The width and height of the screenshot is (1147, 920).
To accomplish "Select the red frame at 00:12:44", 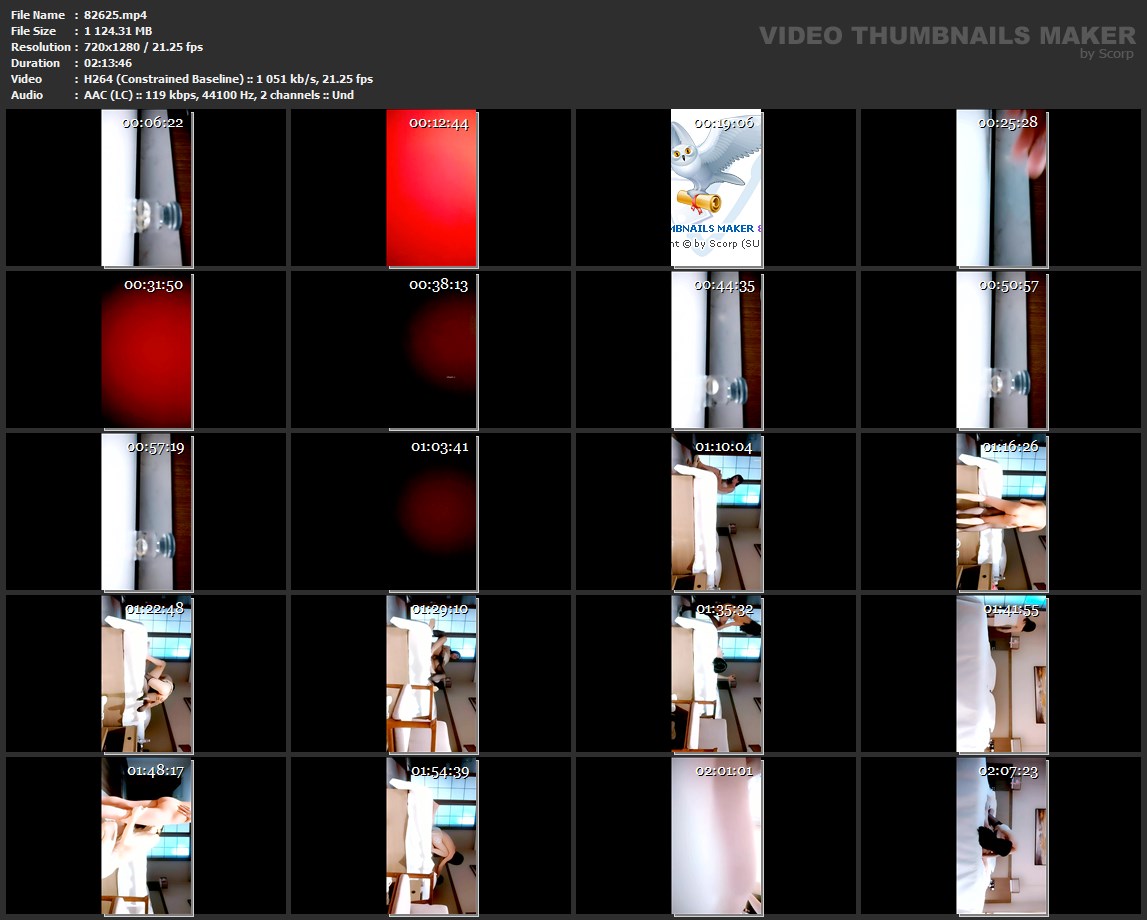I will click(432, 188).
